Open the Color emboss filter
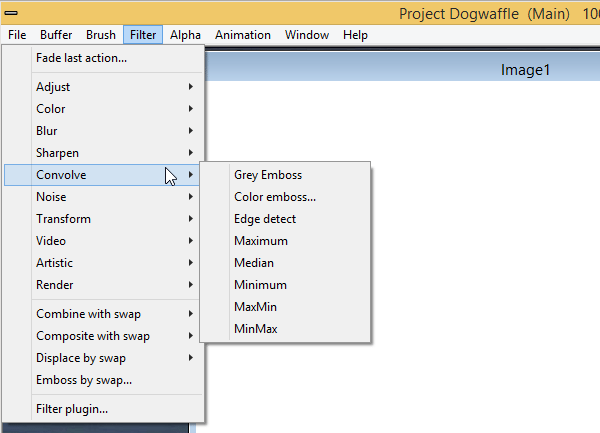The width and height of the screenshot is (600, 433). (x=285, y=197)
